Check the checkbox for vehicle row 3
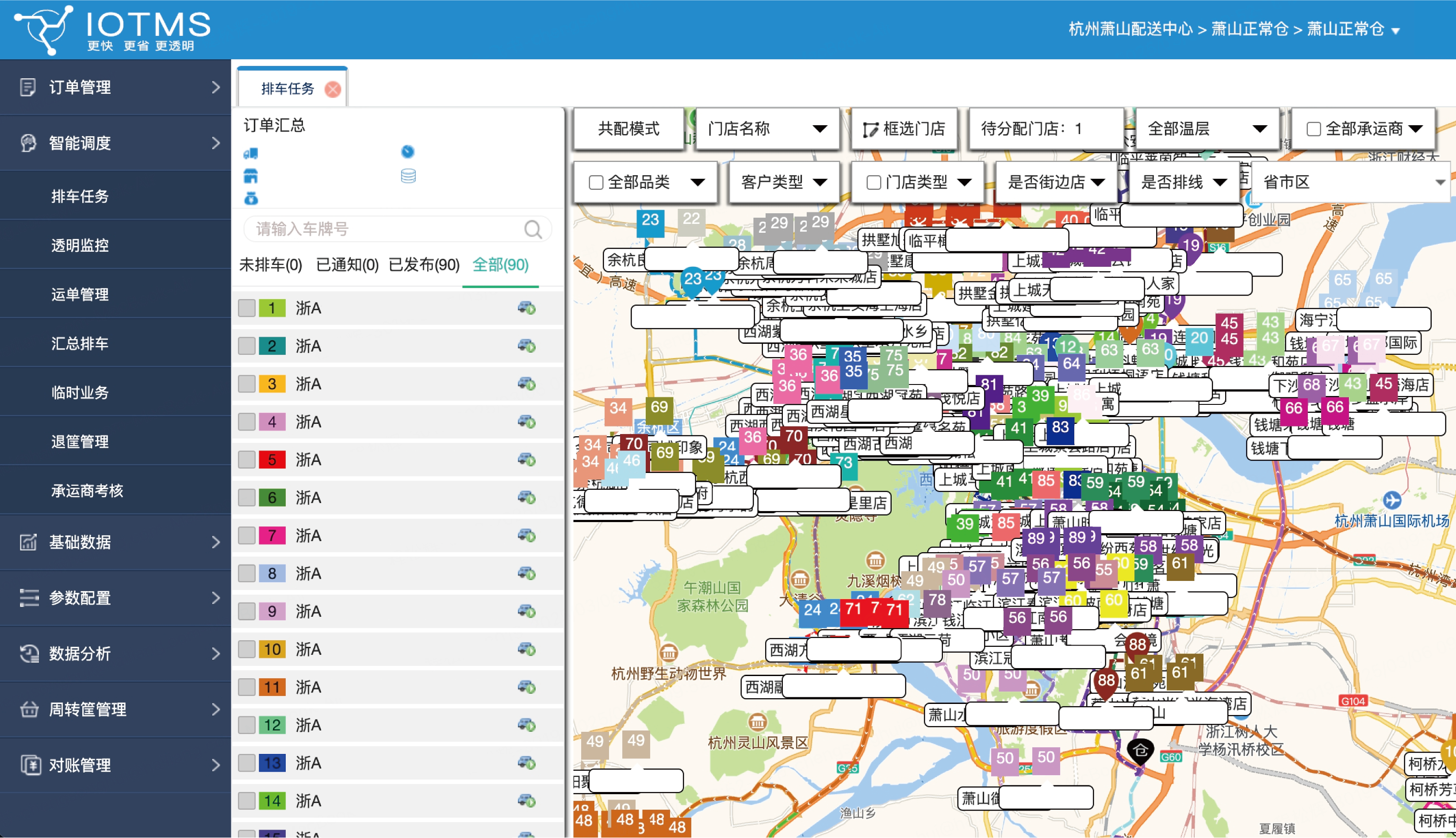Screen dimensions: 1456x838 pos(247,384)
